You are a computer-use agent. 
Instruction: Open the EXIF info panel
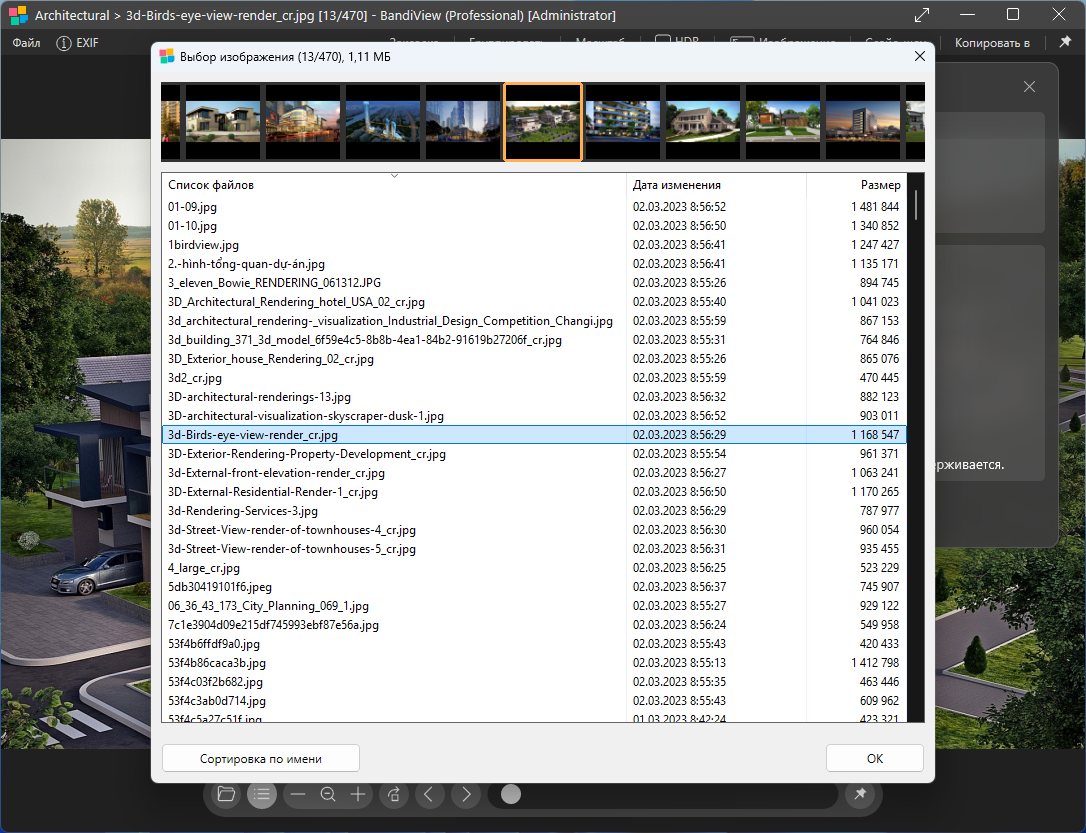[x=77, y=43]
